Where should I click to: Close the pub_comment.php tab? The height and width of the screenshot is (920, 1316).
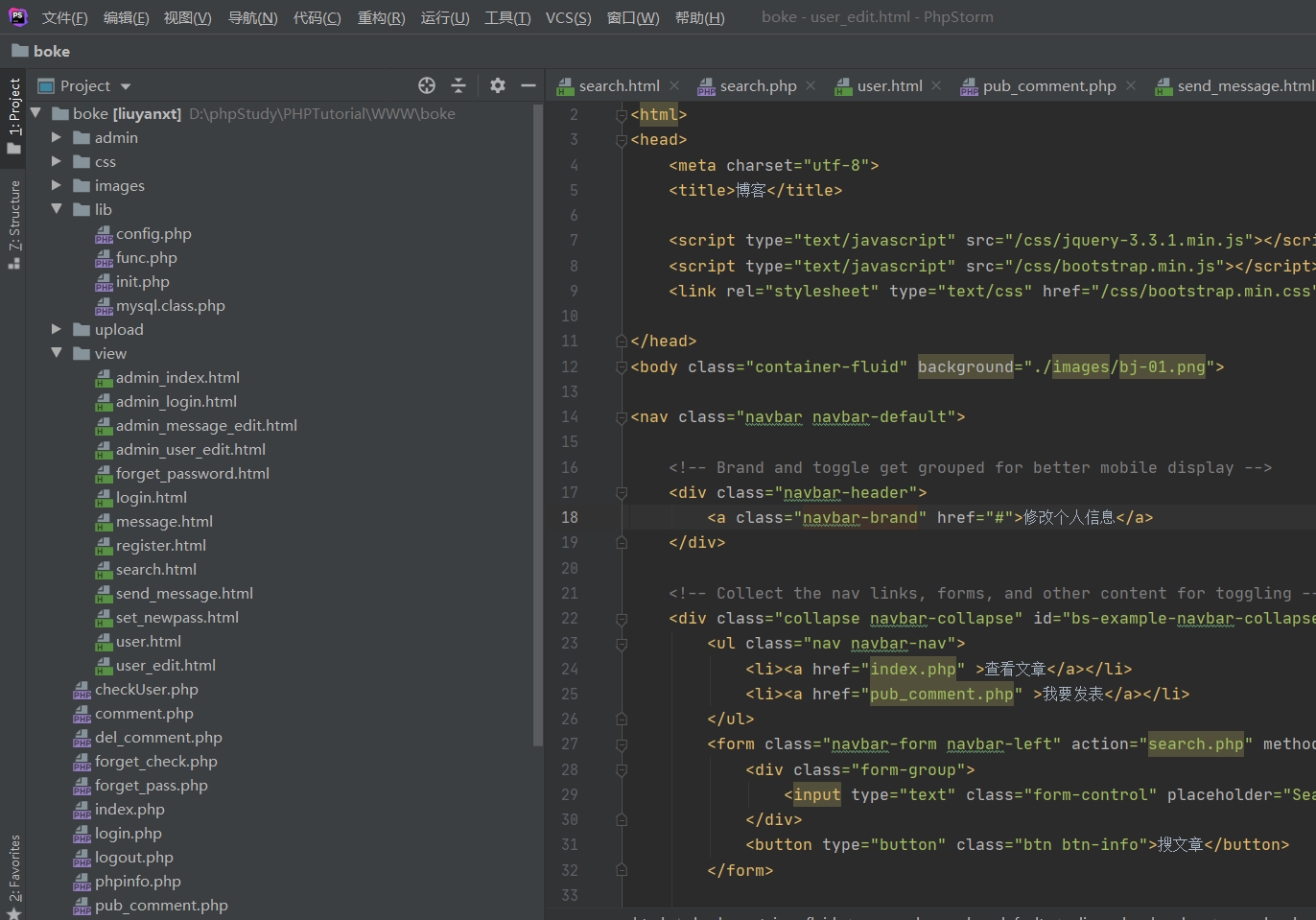tap(1131, 85)
